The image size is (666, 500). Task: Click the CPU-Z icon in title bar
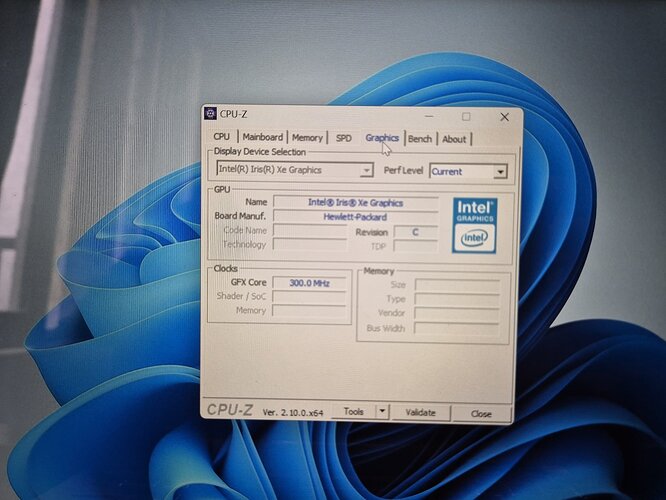click(212, 114)
